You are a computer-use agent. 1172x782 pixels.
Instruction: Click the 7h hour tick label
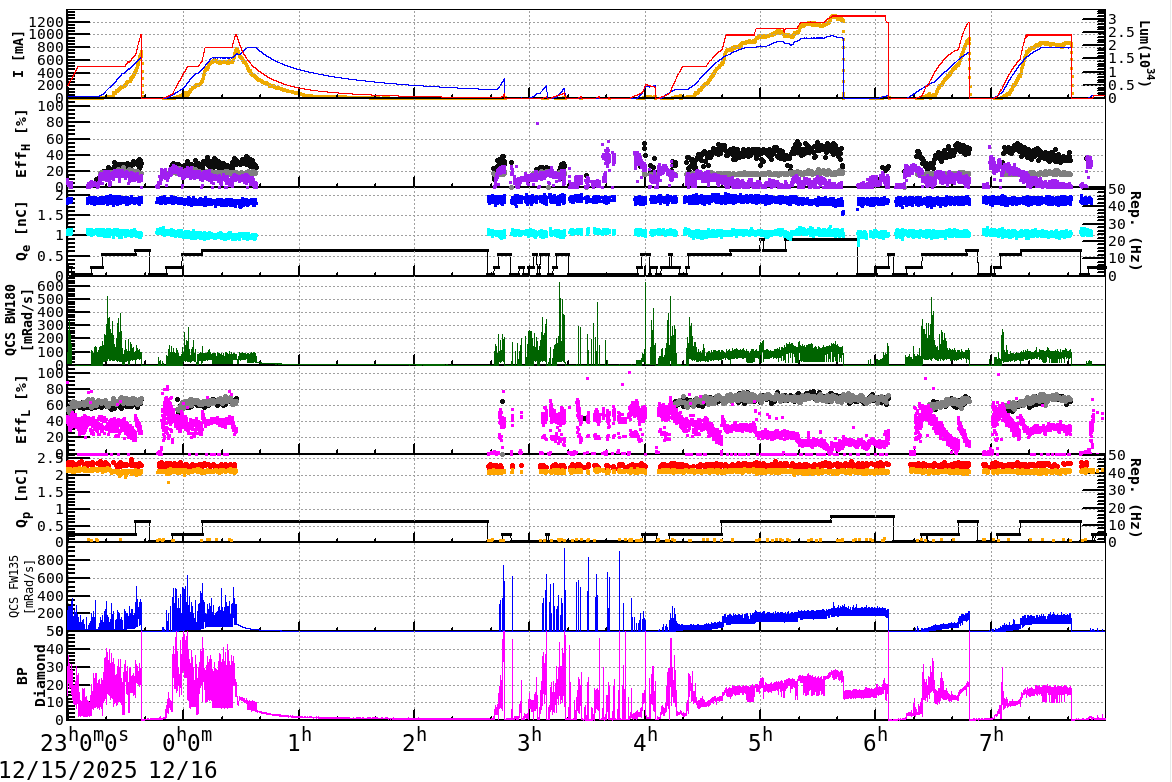(x=991, y=737)
